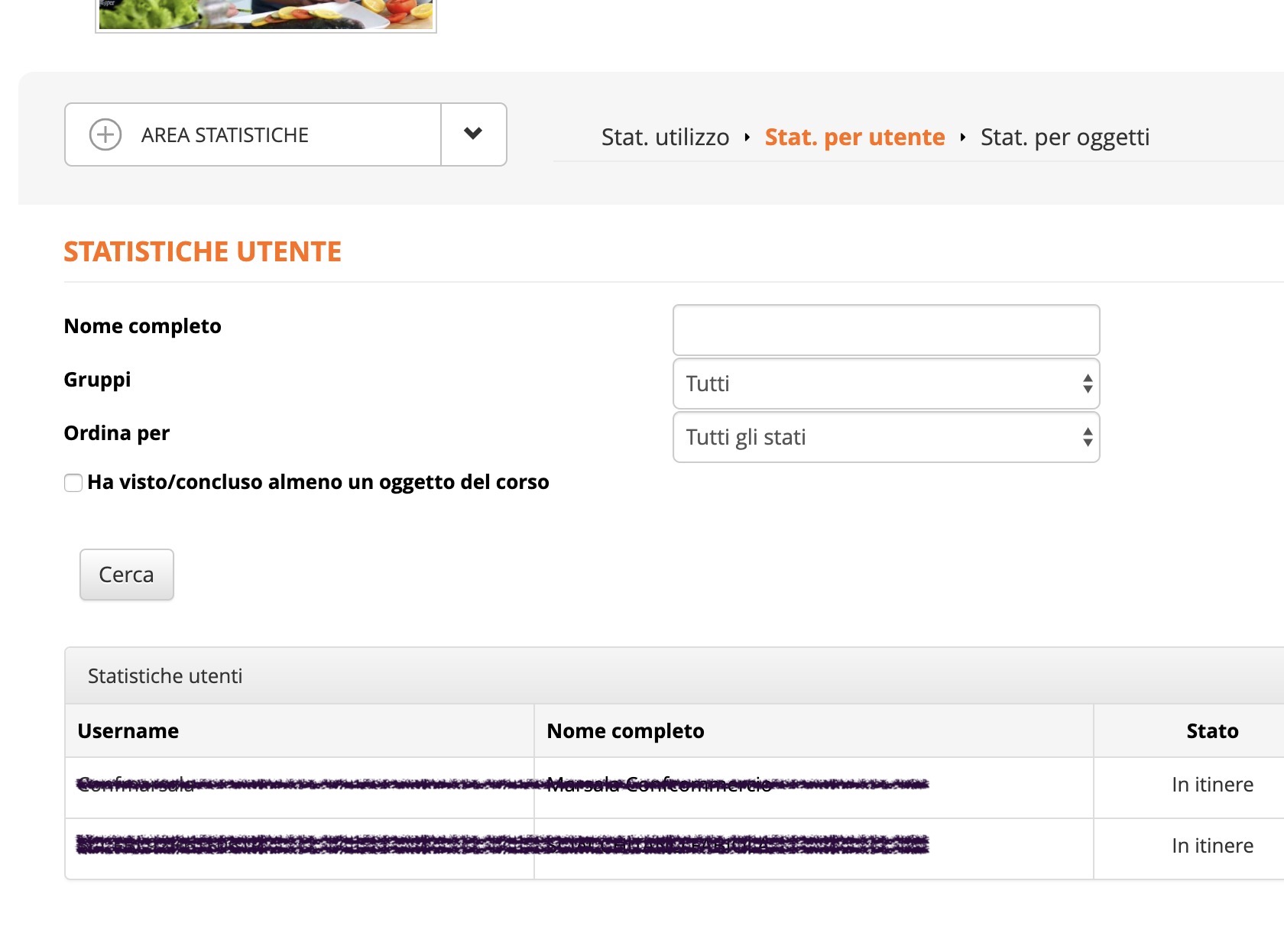This screenshot has height=952, width=1284.
Task: Switch to the Stat. utilizzo tab
Action: coord(665,138)
